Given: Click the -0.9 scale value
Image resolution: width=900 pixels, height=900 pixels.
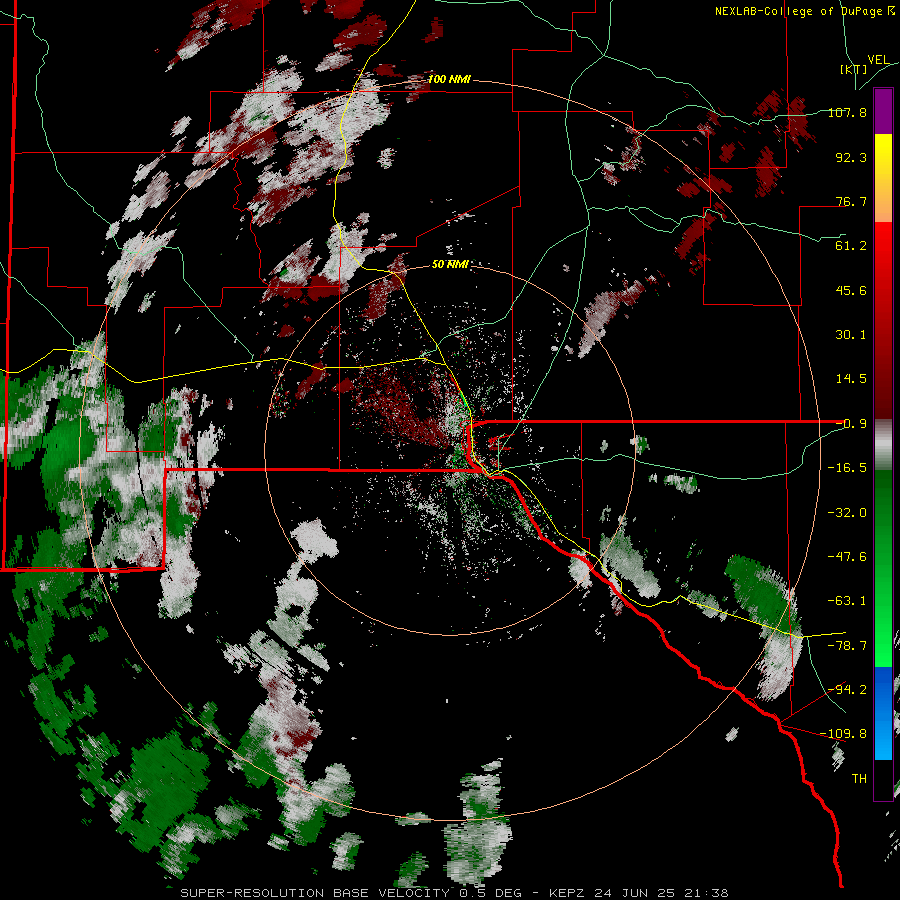Looking at the screenshot, I should 851,424.
